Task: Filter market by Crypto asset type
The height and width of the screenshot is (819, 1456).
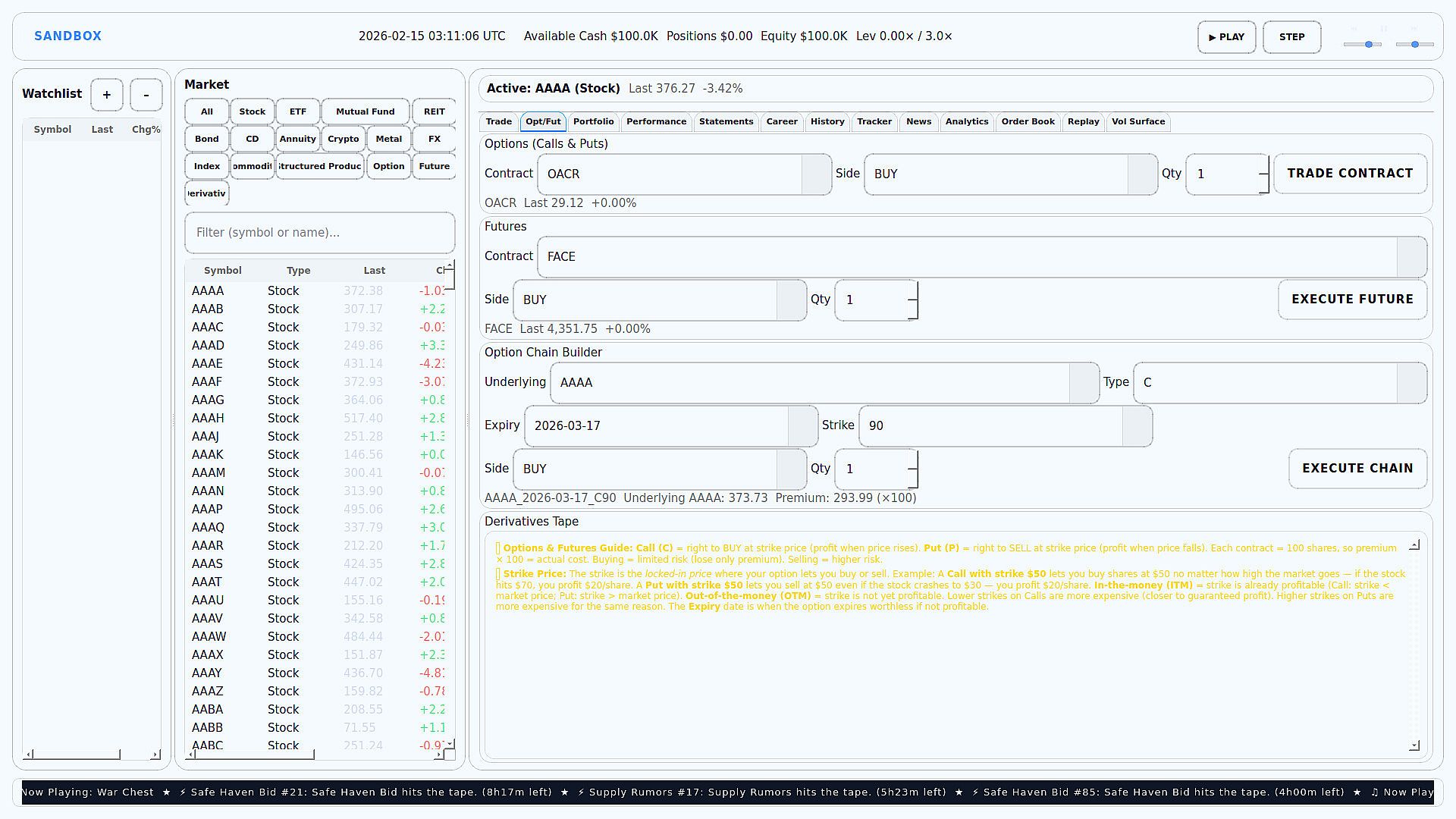Action: click(343, 139)
